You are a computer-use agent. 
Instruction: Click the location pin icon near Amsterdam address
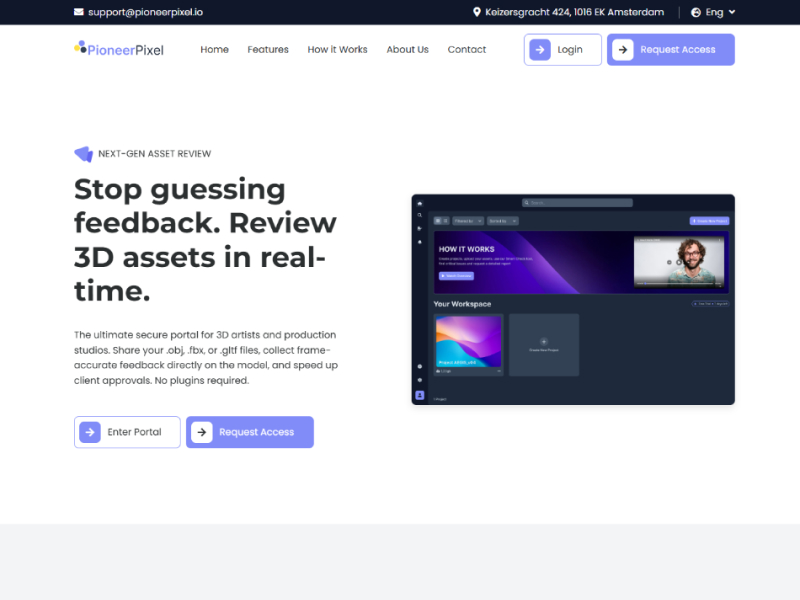coord(477,12)
